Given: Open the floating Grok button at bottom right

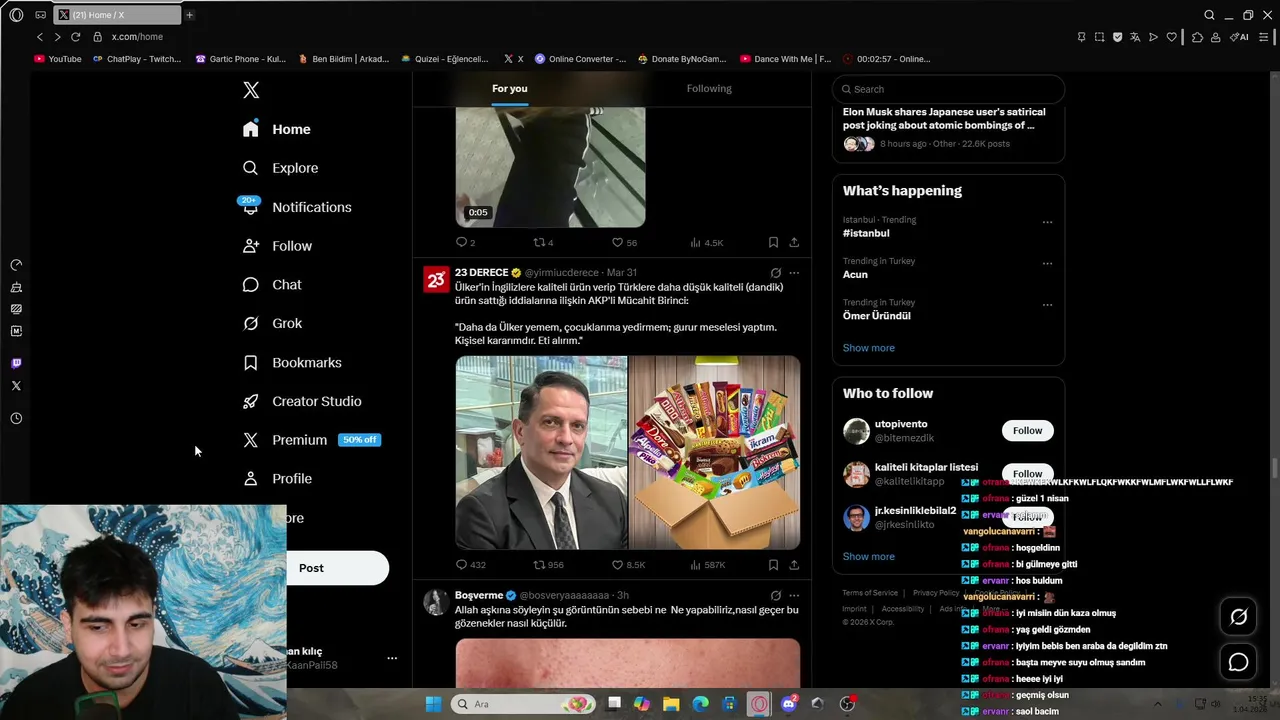Looking at the screenshot, I should (1238, 617).
